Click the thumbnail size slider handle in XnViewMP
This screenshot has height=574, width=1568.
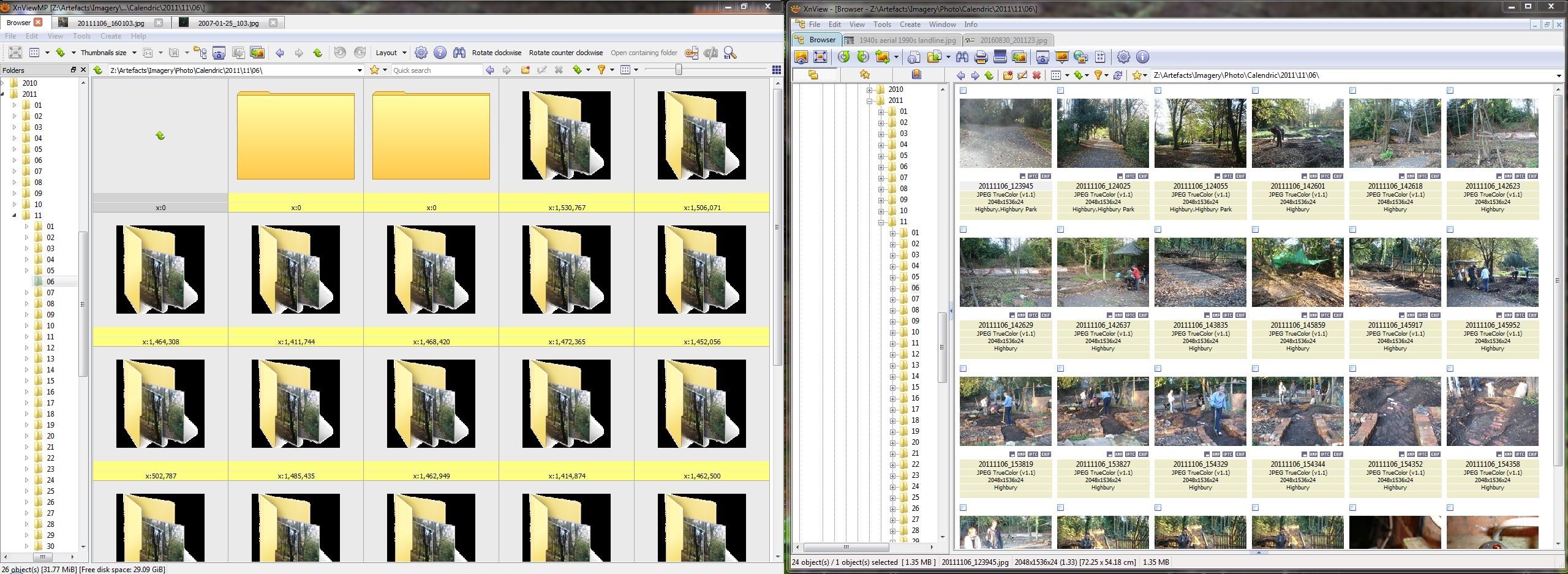coord(678,70)
